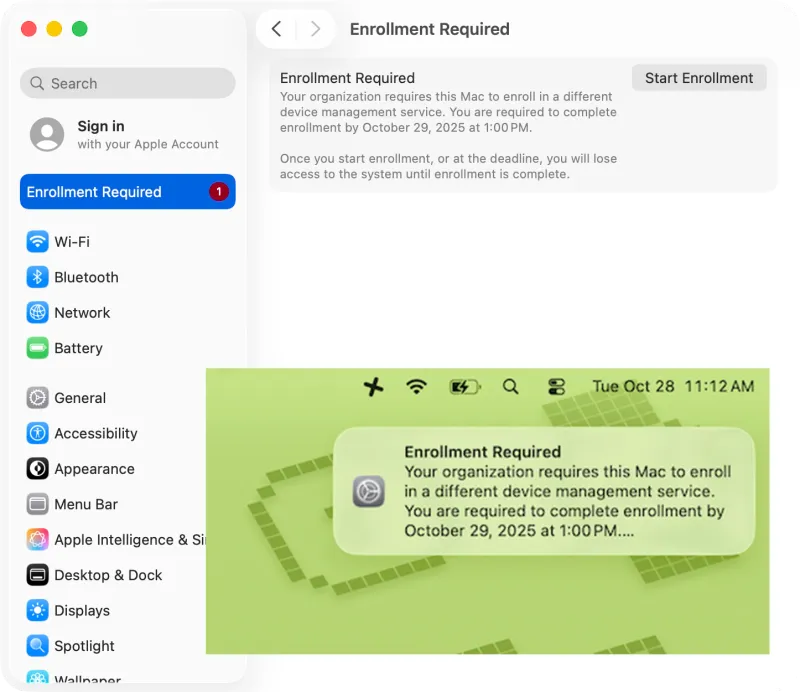The image size is (800, 692).
Task: Click the Control Center menu bar icon
Action: coord(557,387)
